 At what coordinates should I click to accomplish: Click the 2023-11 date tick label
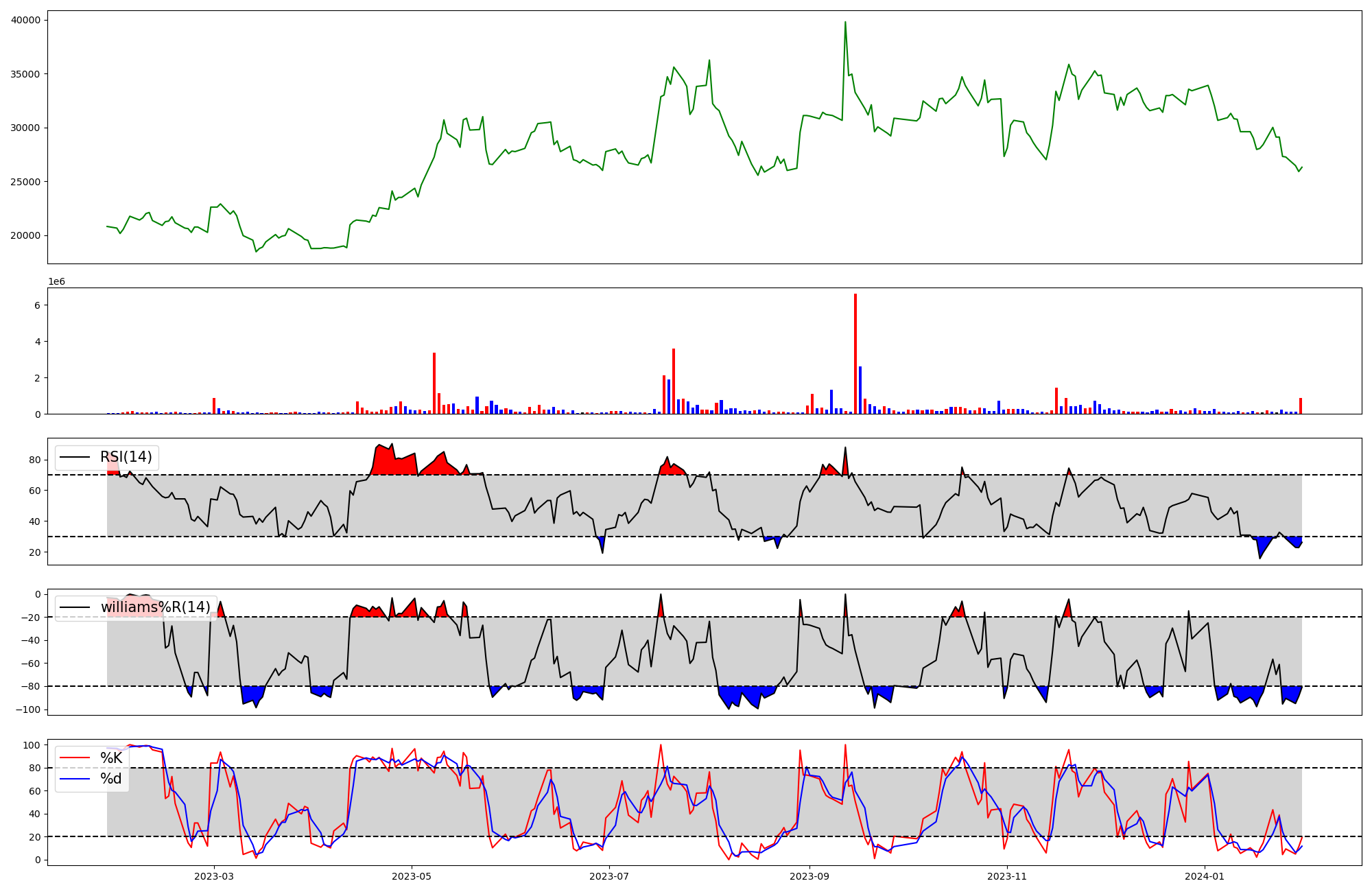point(1007,876)
